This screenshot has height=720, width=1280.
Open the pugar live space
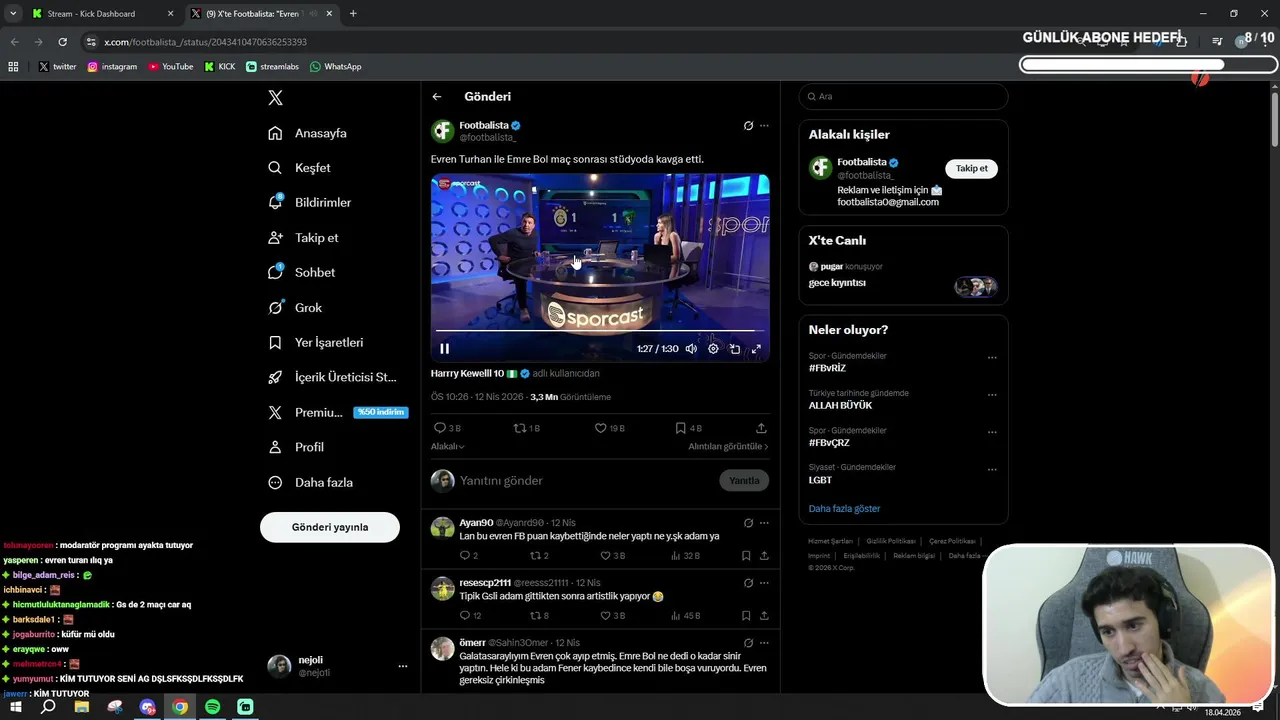[x=903, y=276]
